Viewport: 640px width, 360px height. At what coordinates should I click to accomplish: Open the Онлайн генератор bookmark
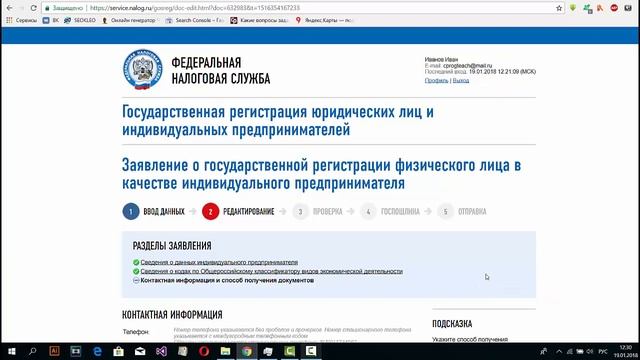(129, 20)
